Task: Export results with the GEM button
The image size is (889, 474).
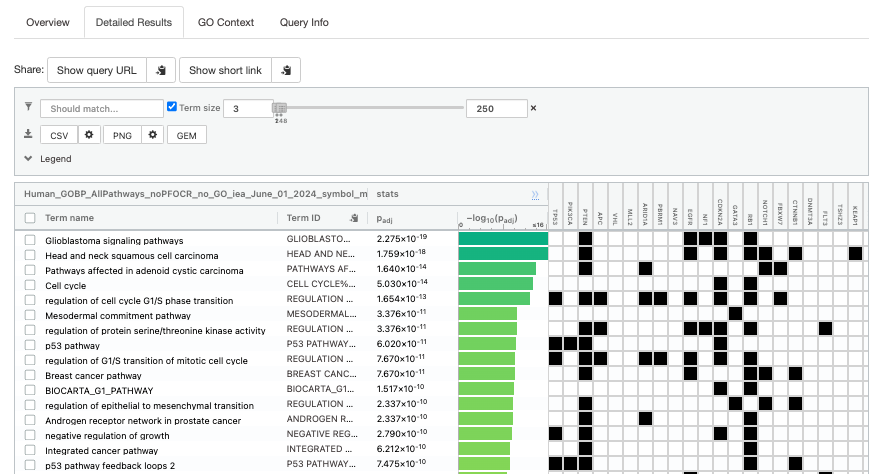Action: (186, 135)
